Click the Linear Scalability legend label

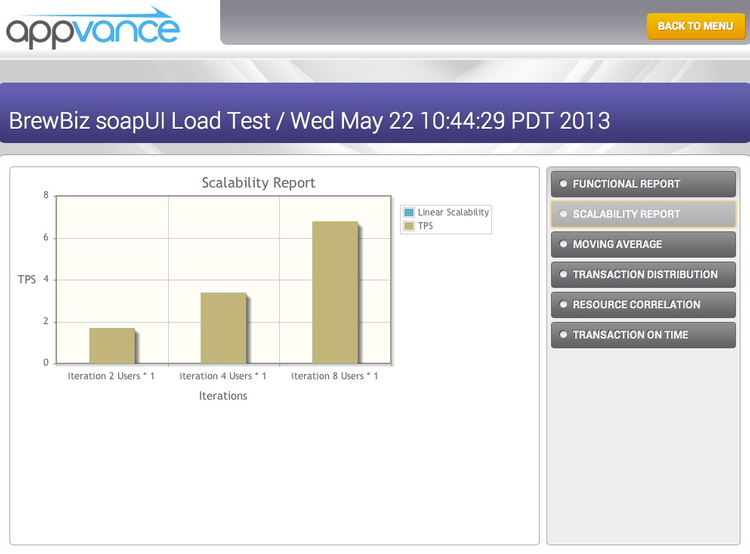coord(453,212)
